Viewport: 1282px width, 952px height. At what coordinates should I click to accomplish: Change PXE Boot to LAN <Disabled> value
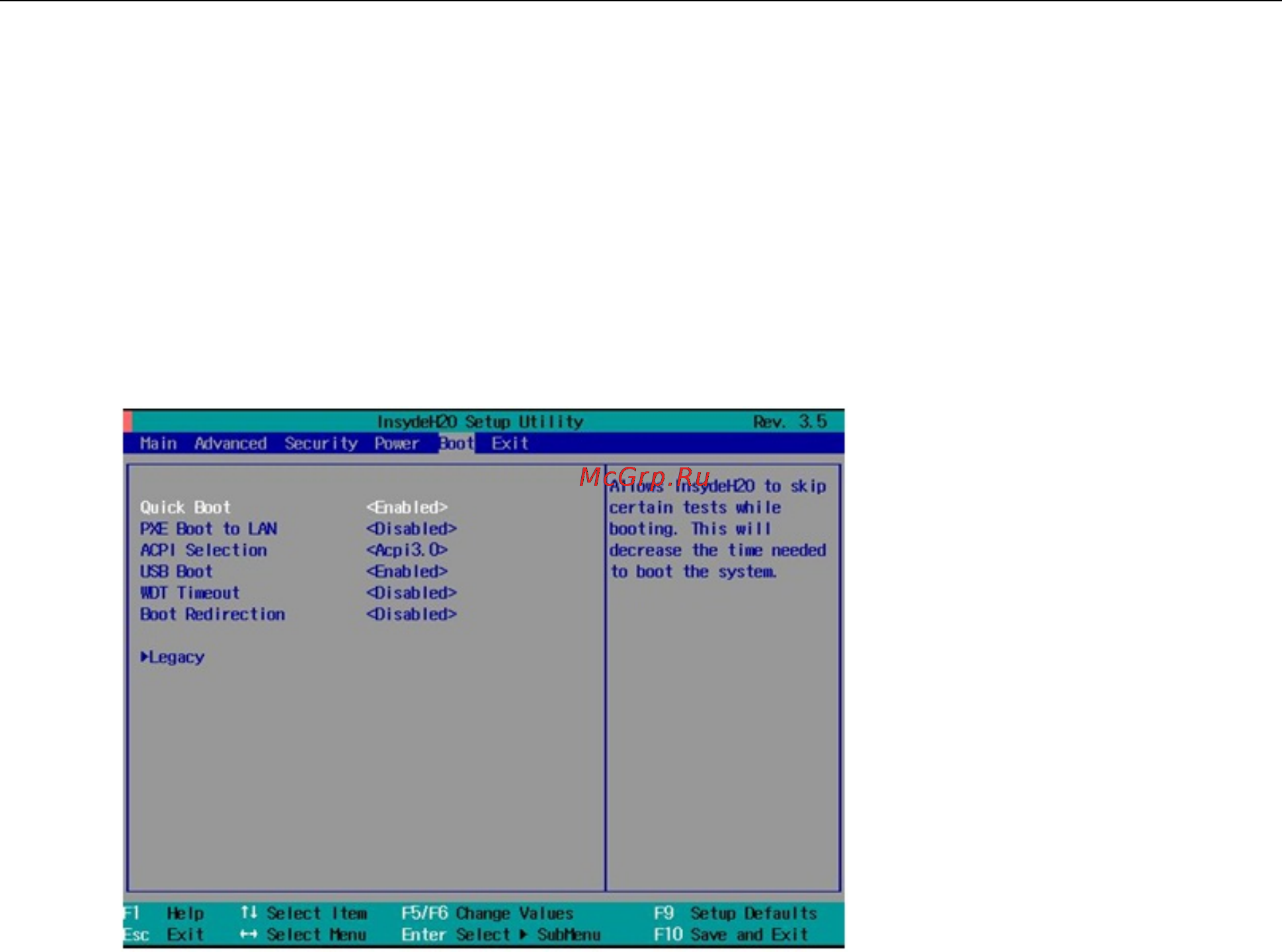(411, 529)
